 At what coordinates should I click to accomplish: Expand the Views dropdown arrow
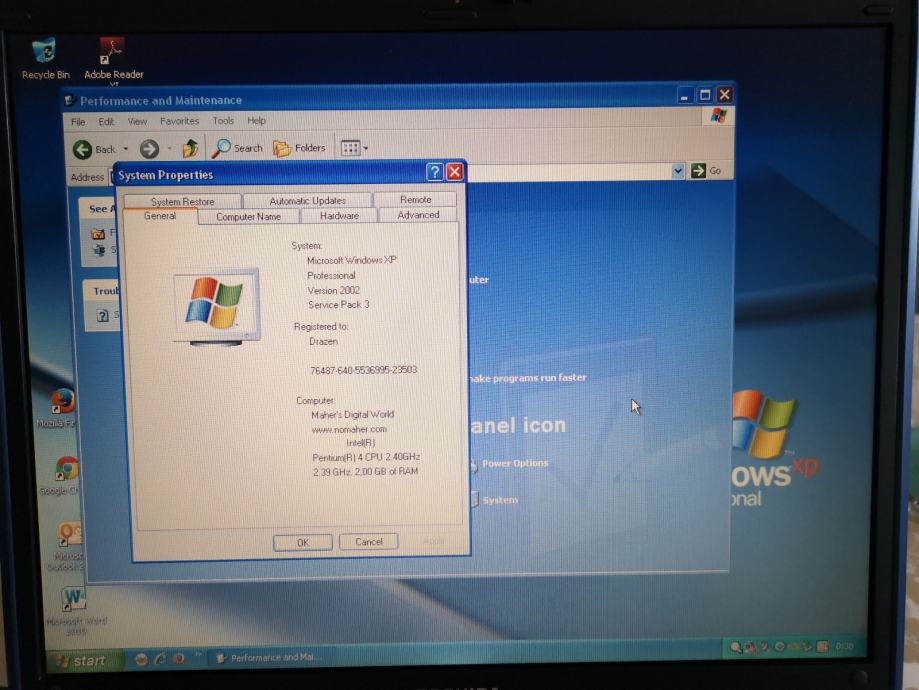coord(366,148)
